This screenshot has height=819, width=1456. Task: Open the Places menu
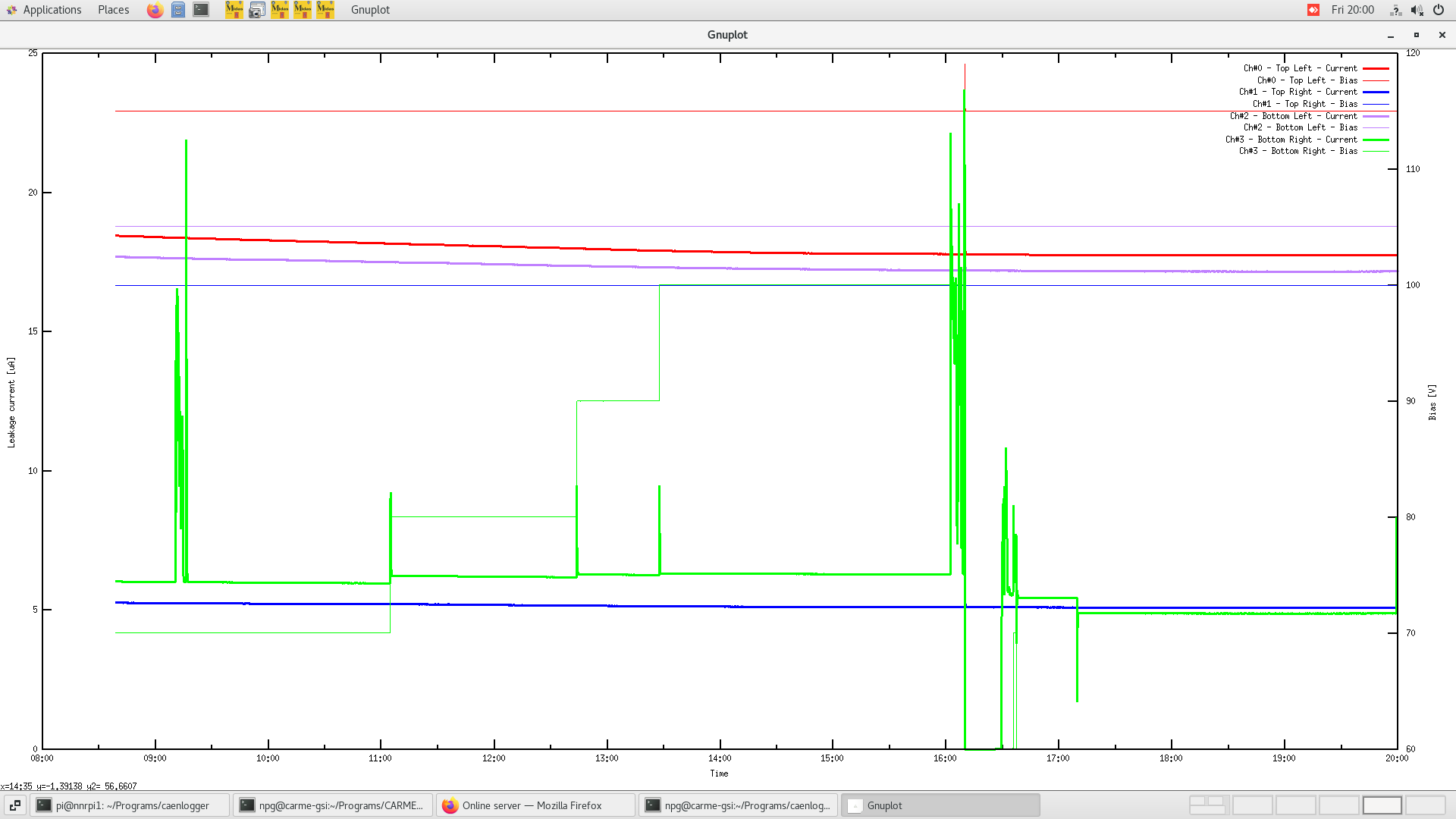click(112, 10)
